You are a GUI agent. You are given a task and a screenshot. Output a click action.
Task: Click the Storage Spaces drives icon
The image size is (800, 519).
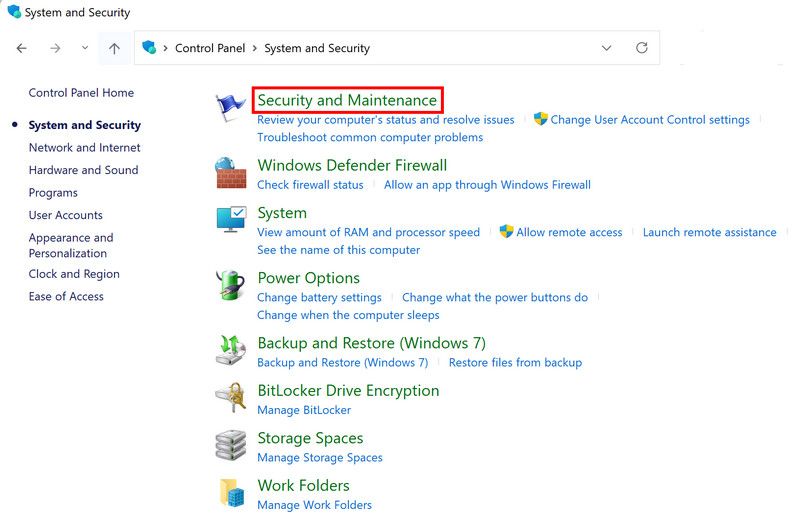[231, 445]
